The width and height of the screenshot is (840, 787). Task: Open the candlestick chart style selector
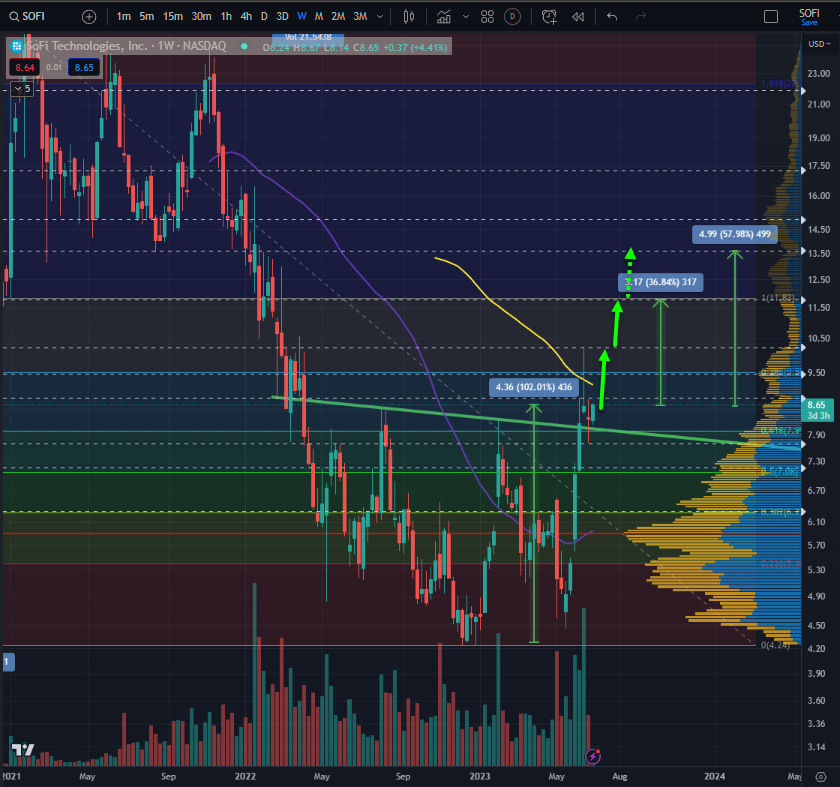pos(409,17)
